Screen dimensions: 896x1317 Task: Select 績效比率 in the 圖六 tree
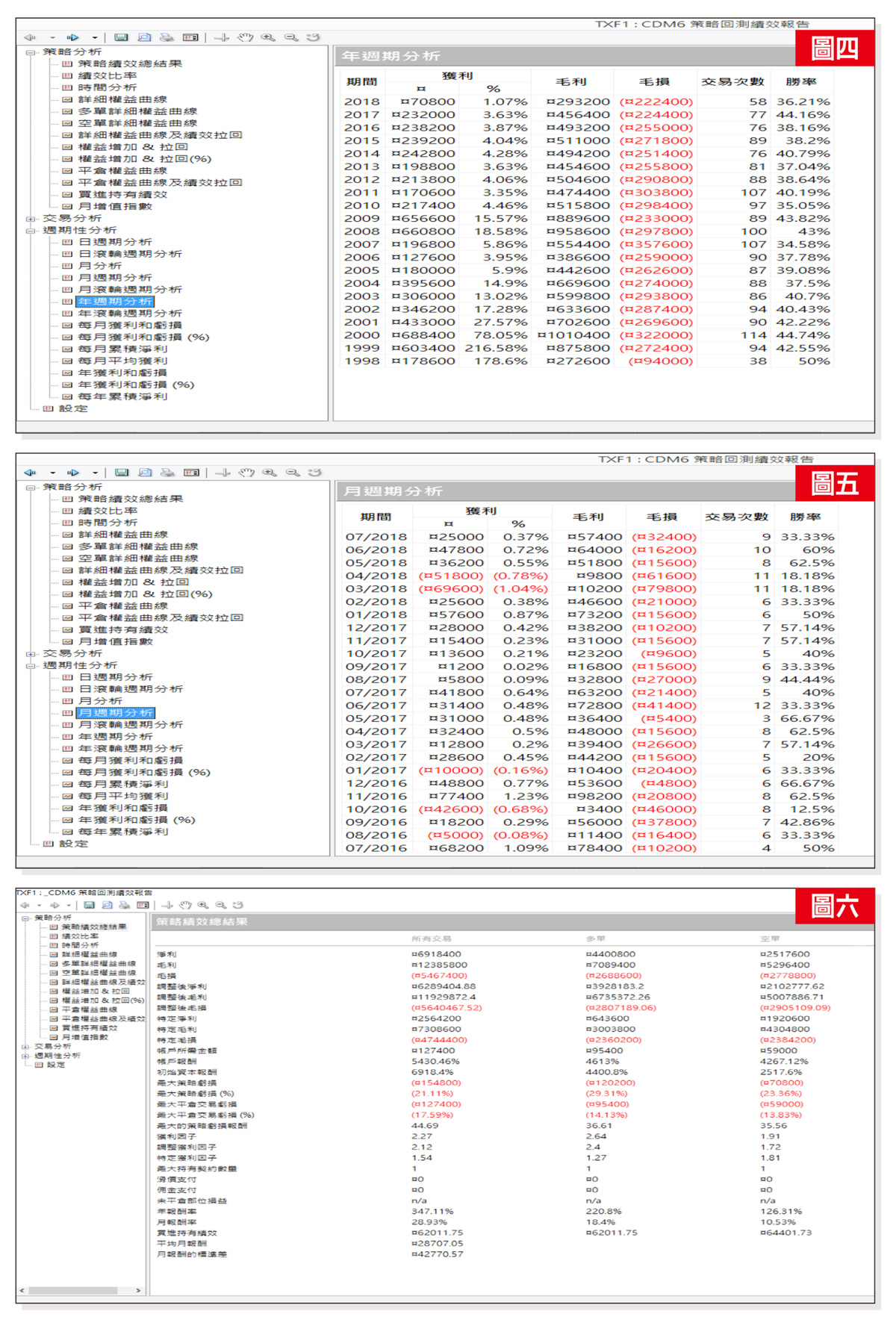79,936
